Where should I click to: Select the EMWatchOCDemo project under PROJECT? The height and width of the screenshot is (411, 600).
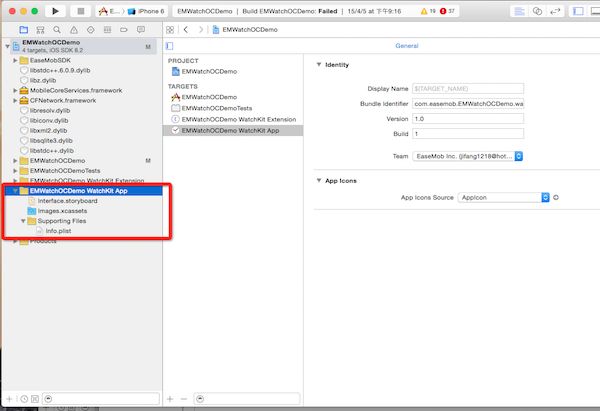coord(209,71)
